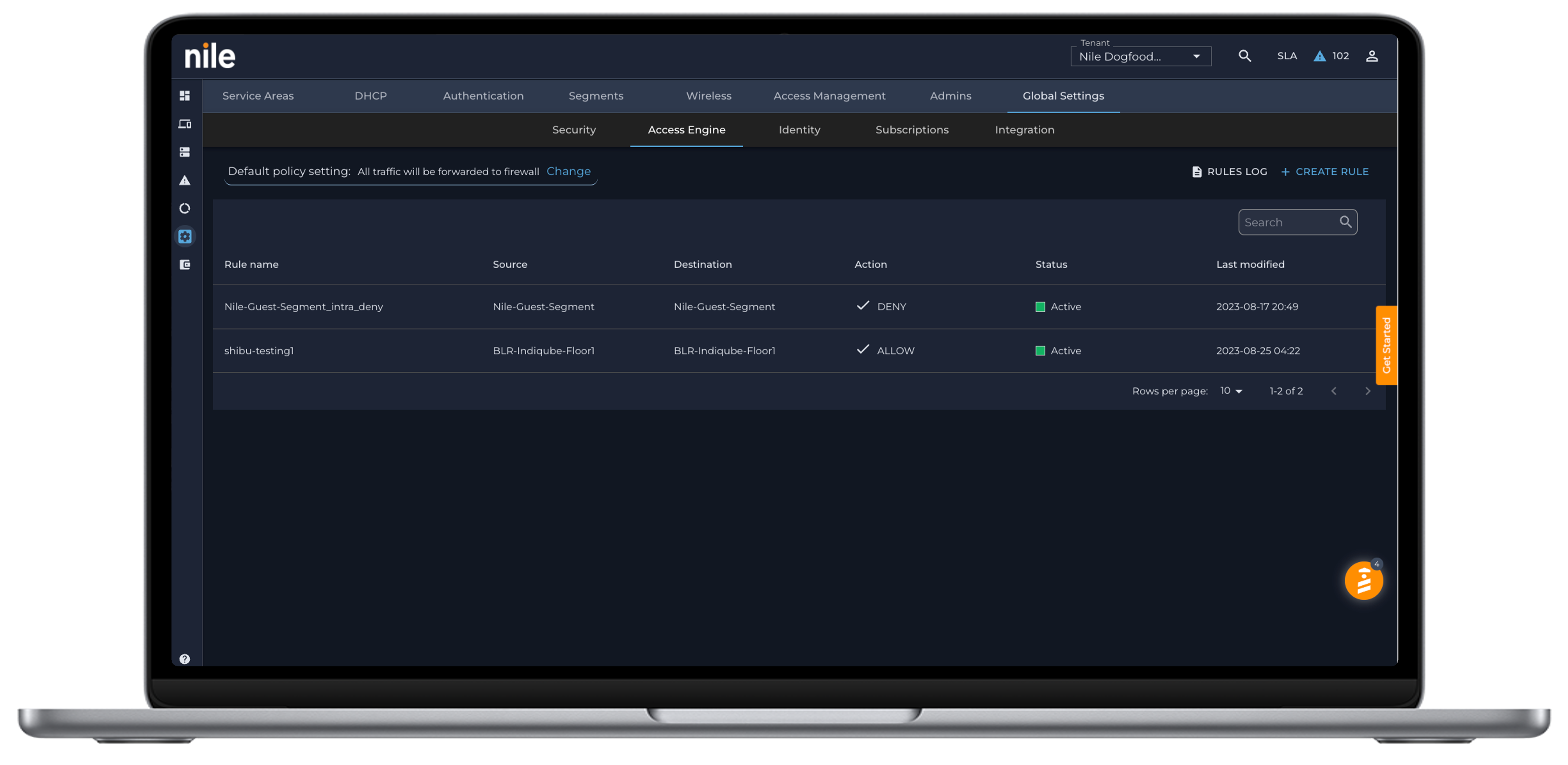The height and width of the screenshot is (765, 1568).
Task: Open the devices icon in sidebar
Action: pos(185,124)
